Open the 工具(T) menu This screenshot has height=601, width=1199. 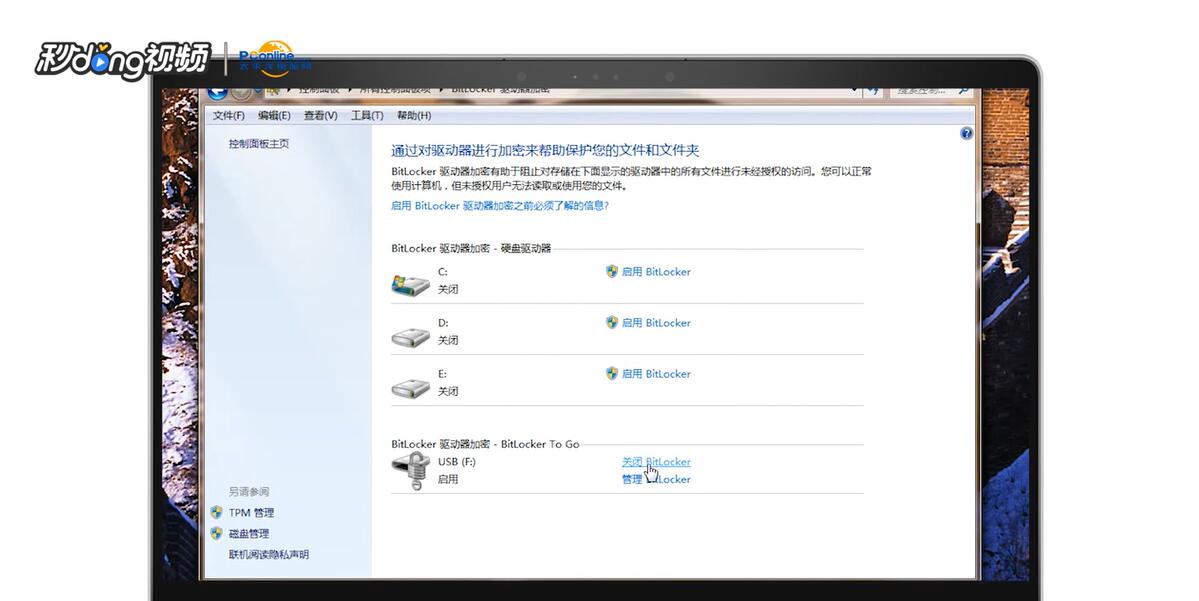[x=367, y=115]
